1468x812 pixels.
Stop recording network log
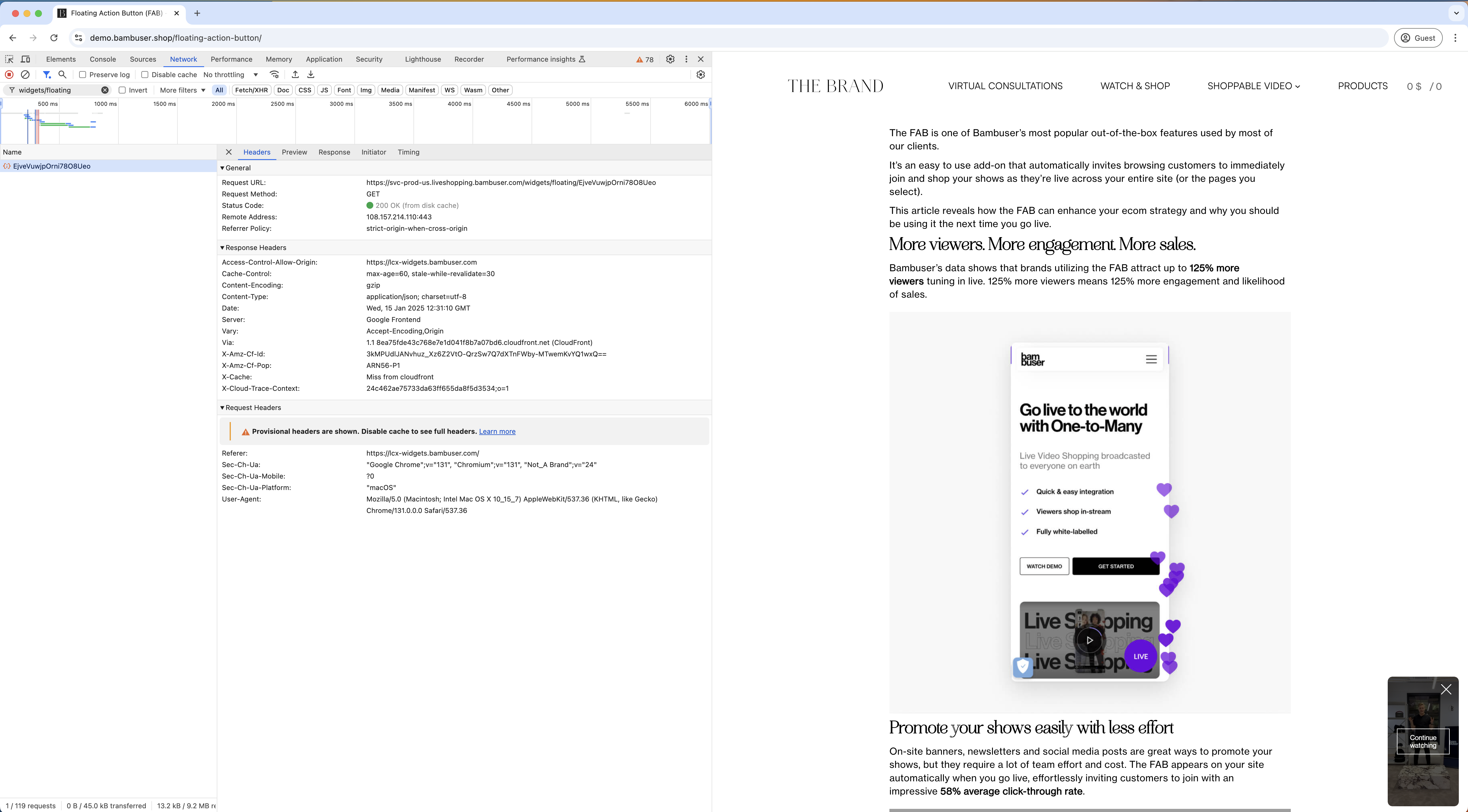9,75
